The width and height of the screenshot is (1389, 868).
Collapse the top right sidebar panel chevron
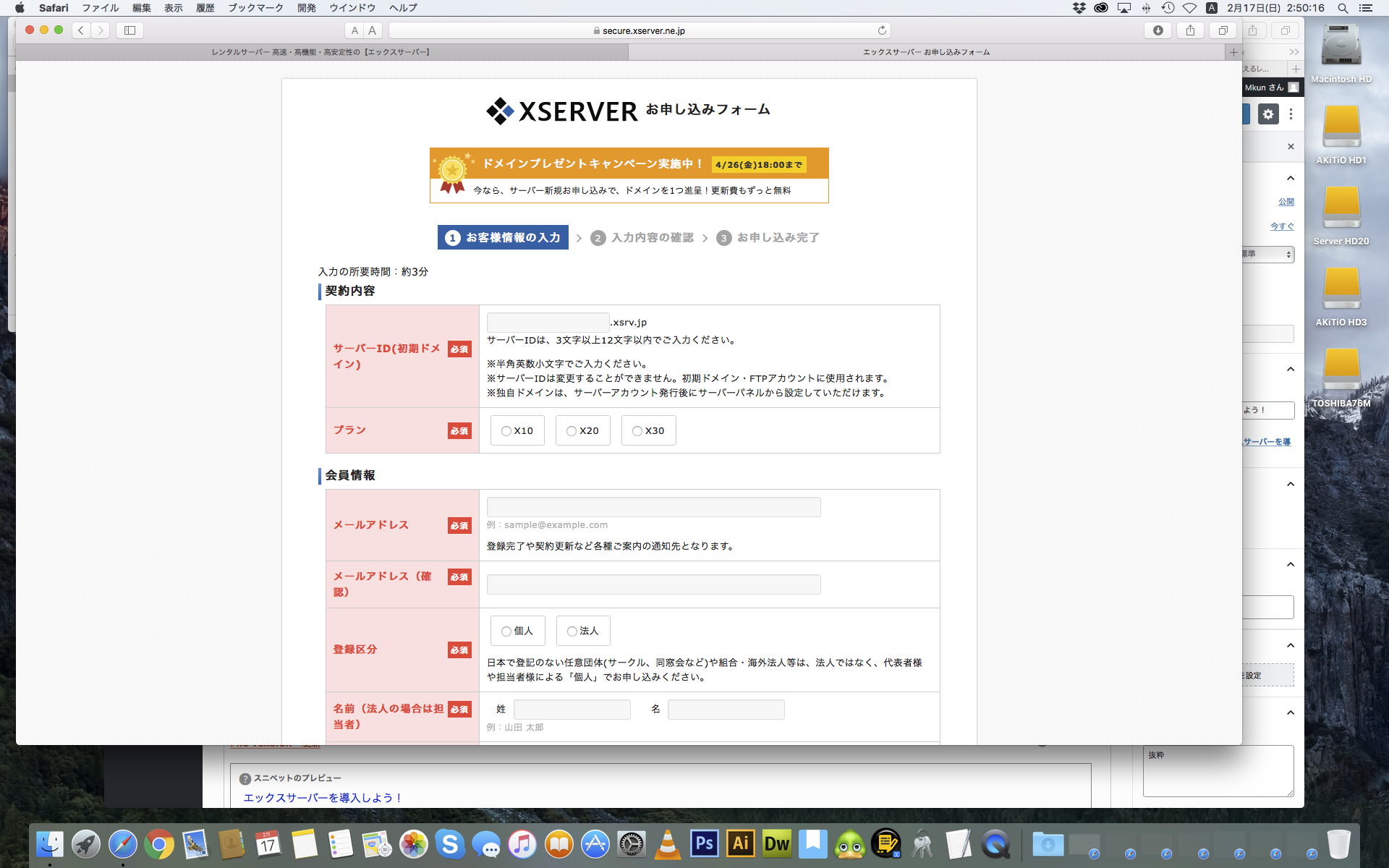click(1291, 178)
